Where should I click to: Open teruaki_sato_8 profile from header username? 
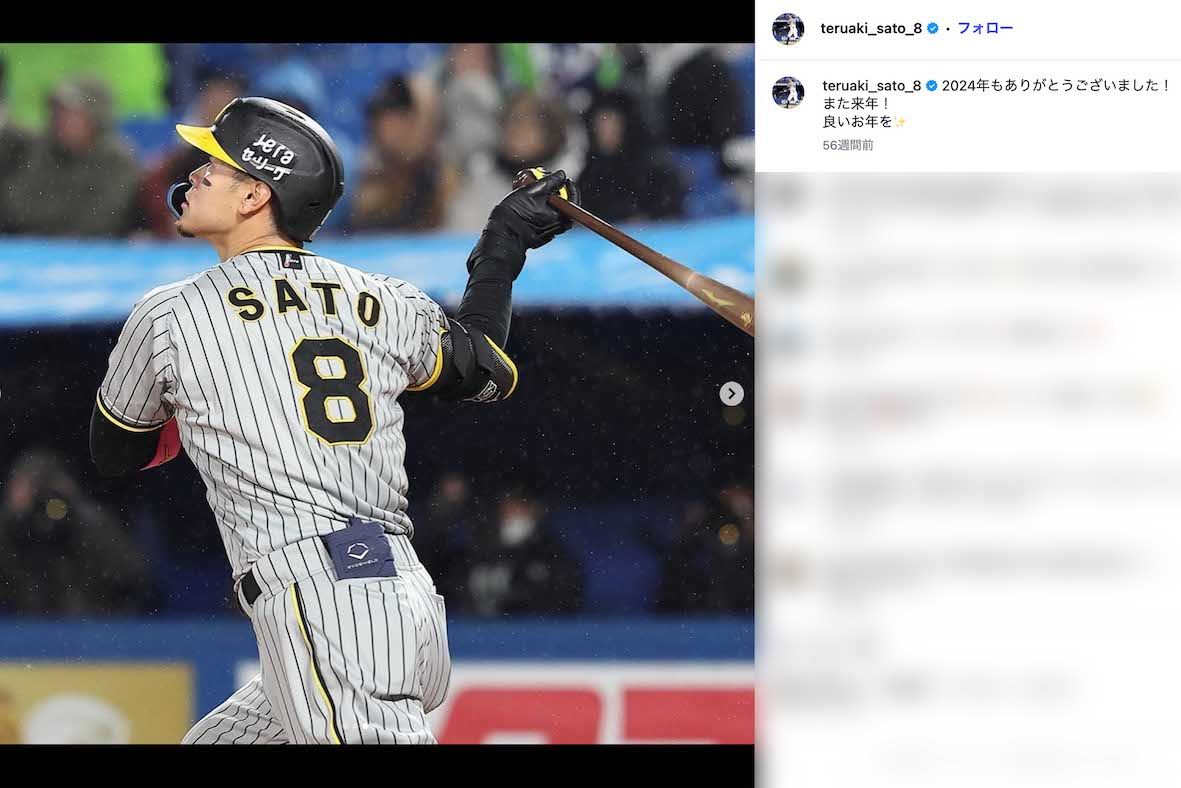coord(871,29)
